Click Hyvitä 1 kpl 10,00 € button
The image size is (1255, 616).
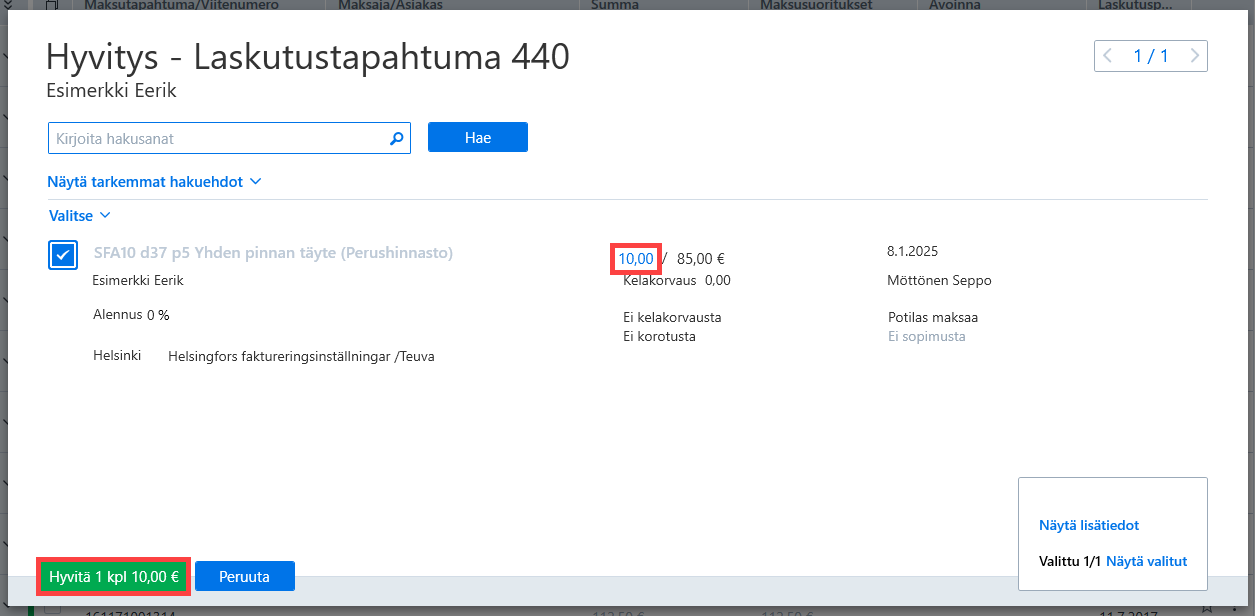[x=114, y=576]
